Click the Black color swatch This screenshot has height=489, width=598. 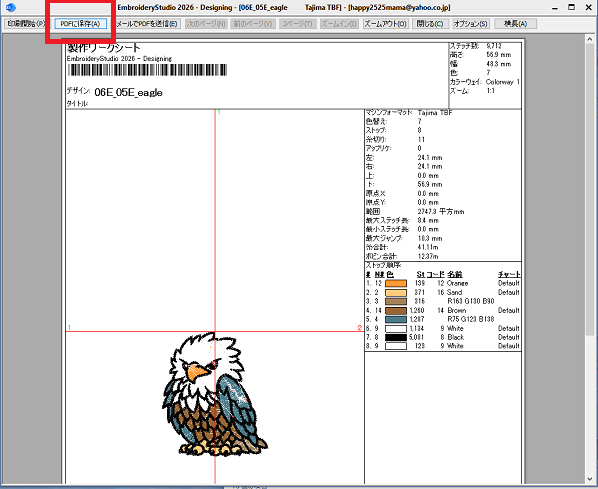pyautogui.click(x=396, y=337)
